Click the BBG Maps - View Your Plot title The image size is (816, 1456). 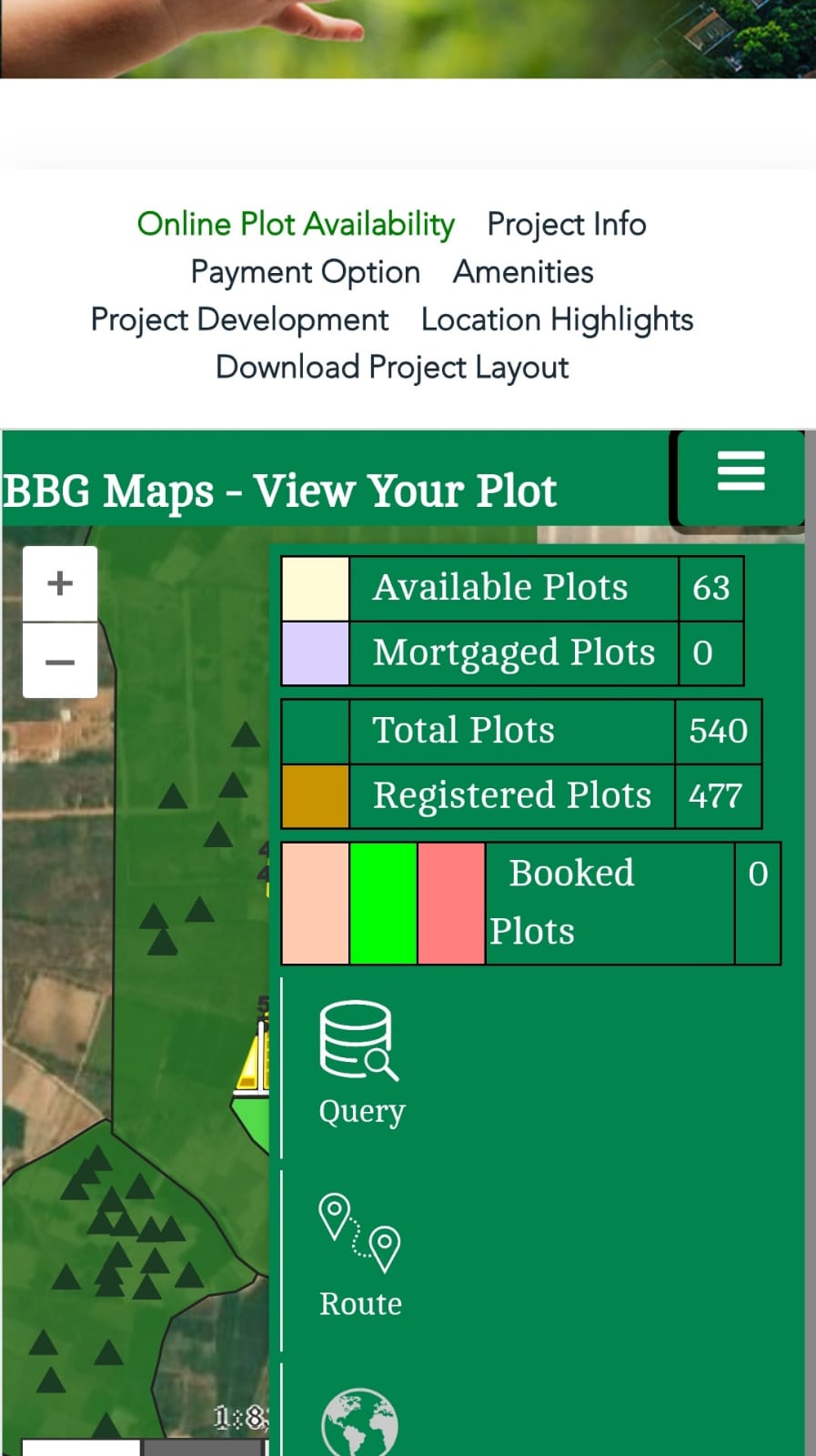click(279, 491)
